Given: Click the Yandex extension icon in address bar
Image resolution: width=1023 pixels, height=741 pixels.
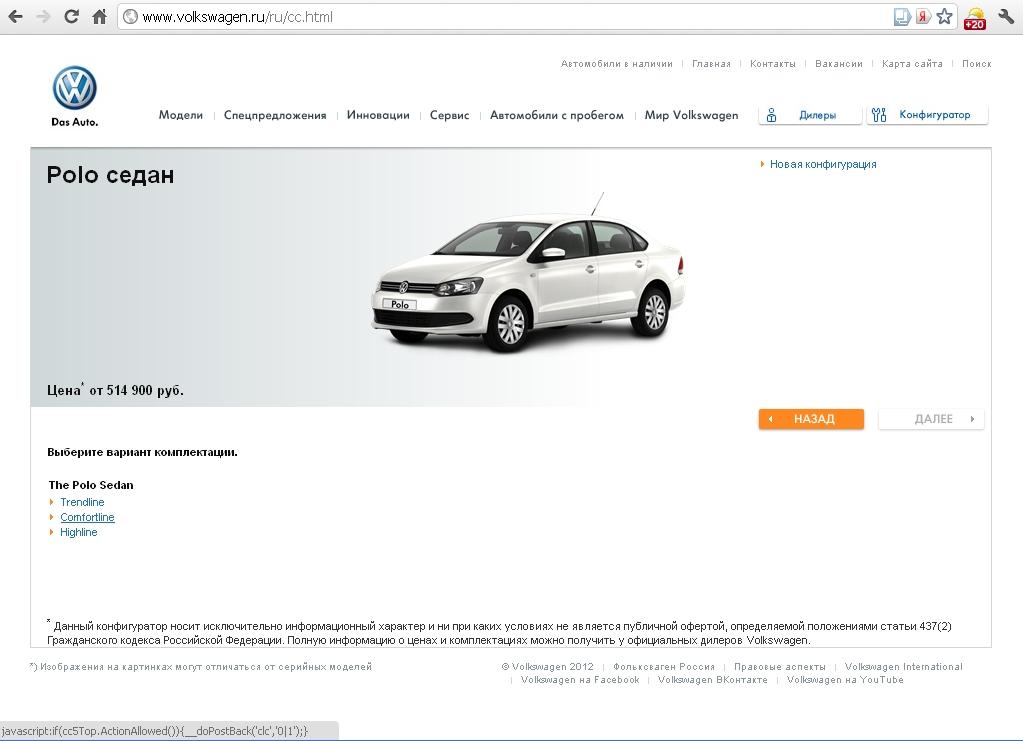Looking at the screenshot, I should pos(923,17).
